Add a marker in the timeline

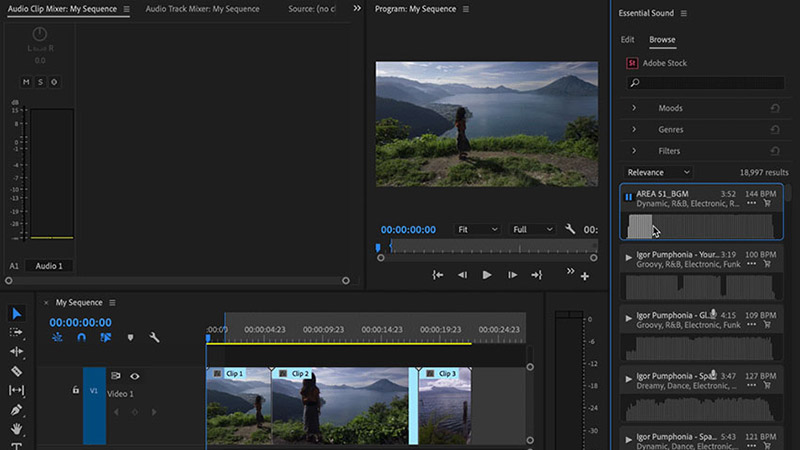(130, 338)
